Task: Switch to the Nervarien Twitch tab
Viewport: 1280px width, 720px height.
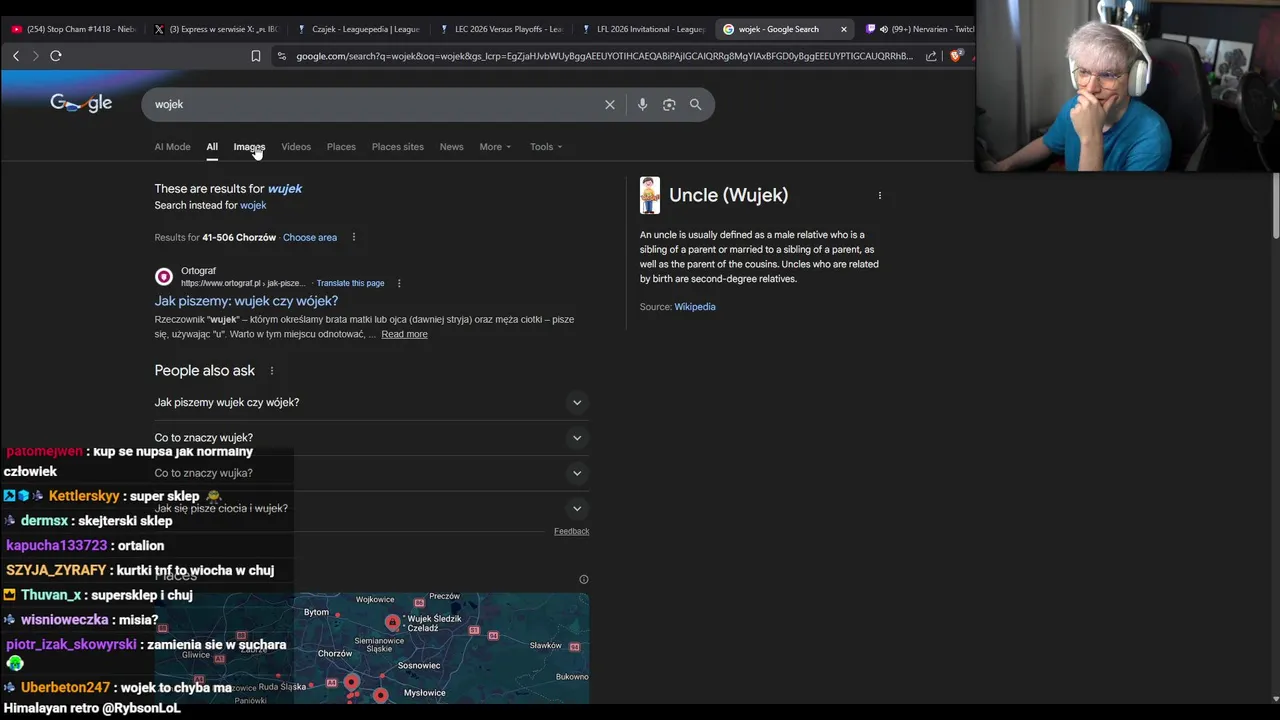Action: [919, 29]
